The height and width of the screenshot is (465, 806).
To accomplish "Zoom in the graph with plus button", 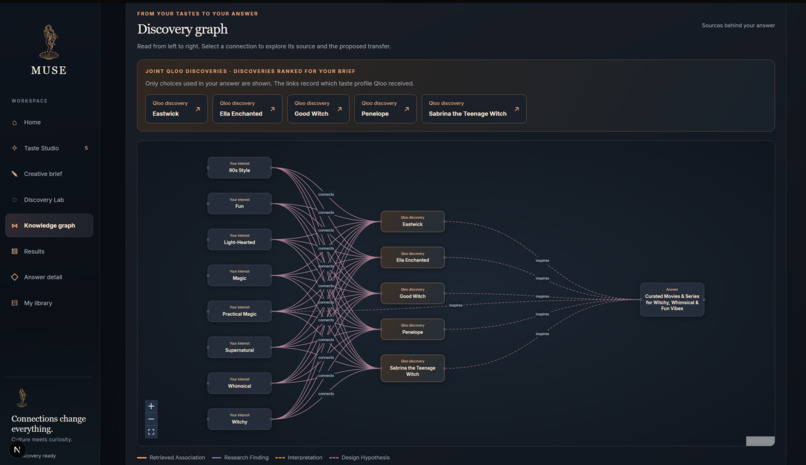I will click(151, 406).
